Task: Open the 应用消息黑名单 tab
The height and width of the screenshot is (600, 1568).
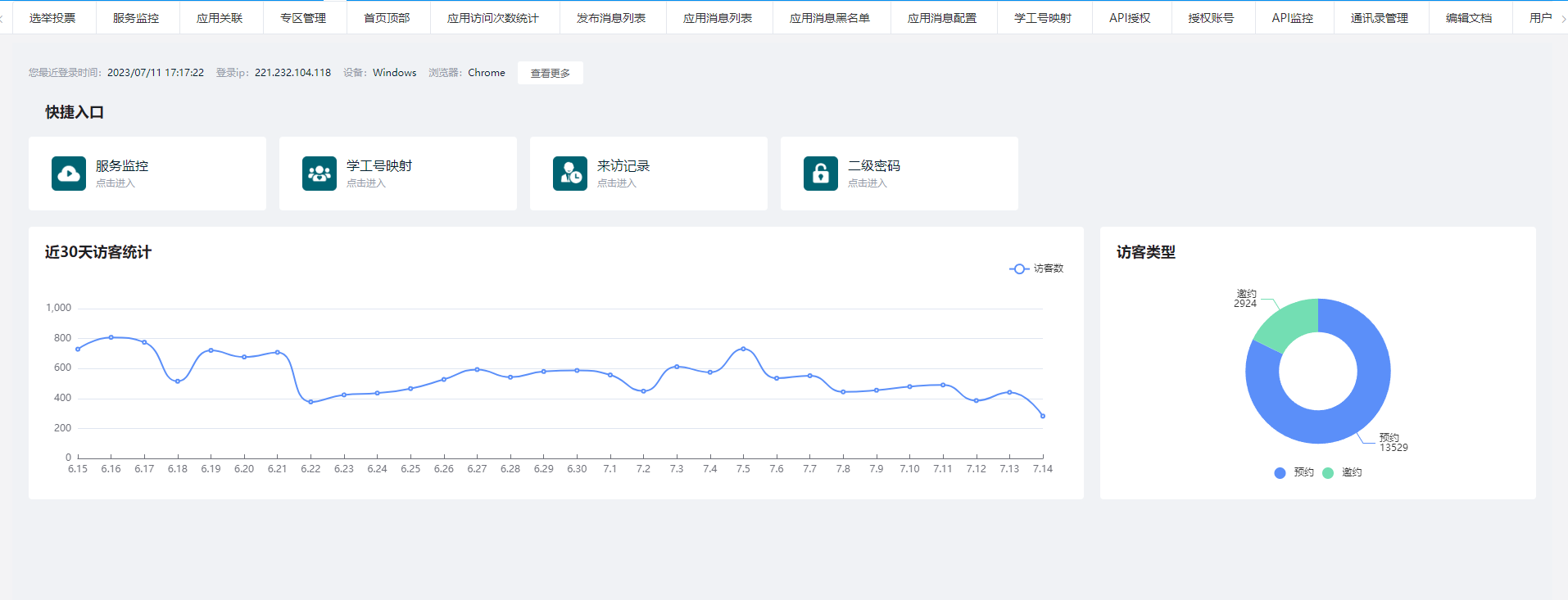Action: (x=830, y=17)
